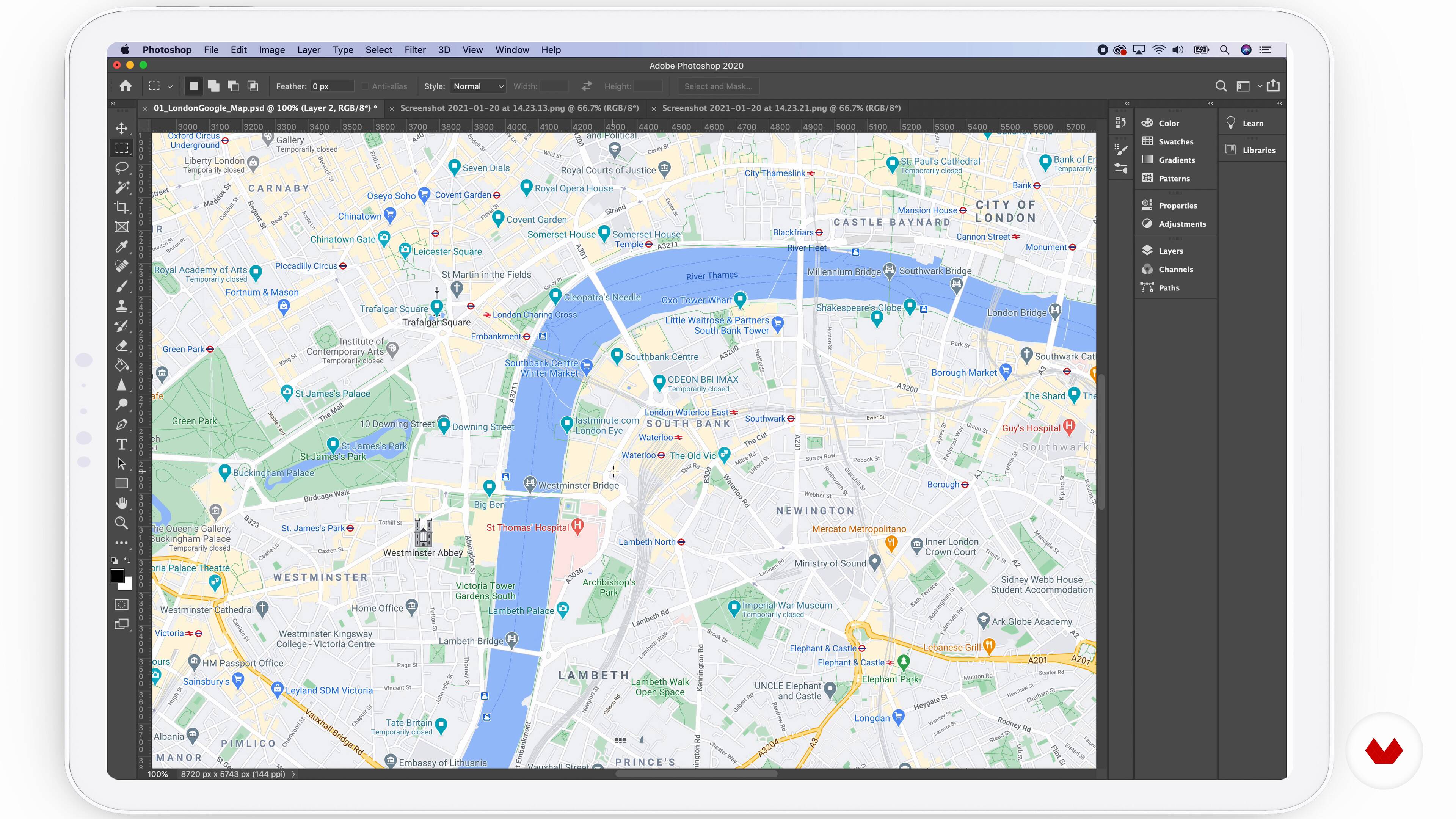
Task: Select the Pen tool
Action: click(121, 425)
